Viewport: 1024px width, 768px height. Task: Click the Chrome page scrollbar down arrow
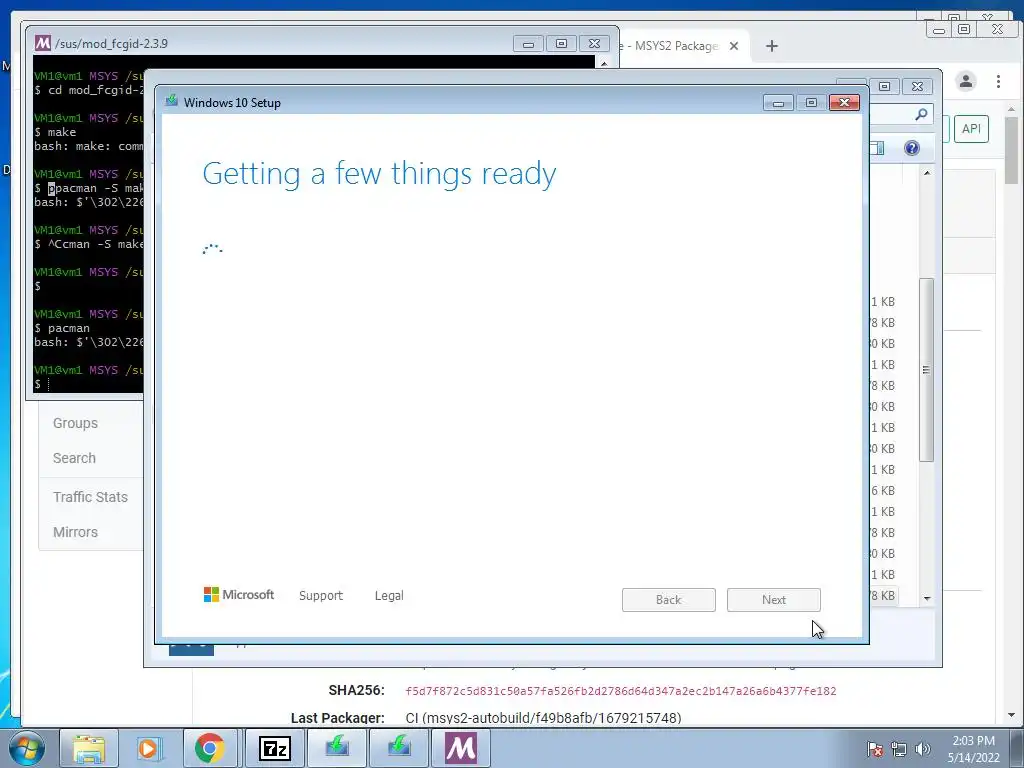(x=1012, y=716)
